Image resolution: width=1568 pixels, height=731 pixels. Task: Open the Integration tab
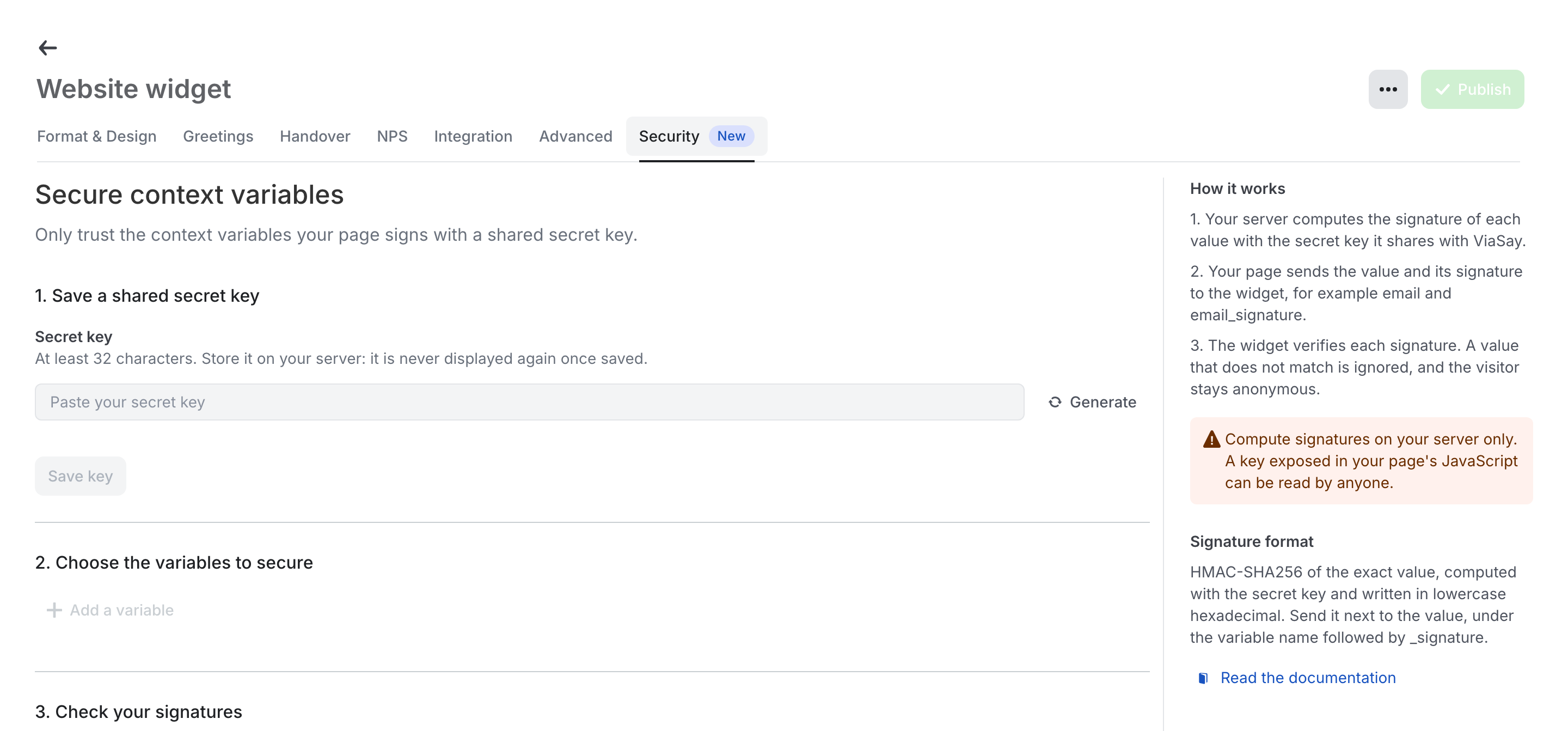pos(473,137)
